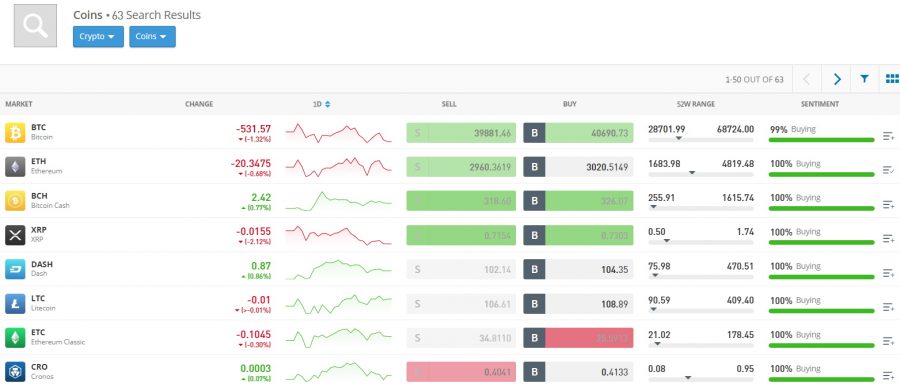
Task: Switch to grid view icon
Action: [892, 79]
